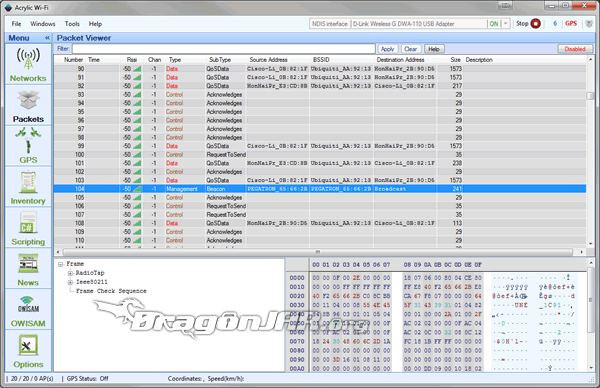Open the Options tools section

pyautogui.click(x=28, y=351)
